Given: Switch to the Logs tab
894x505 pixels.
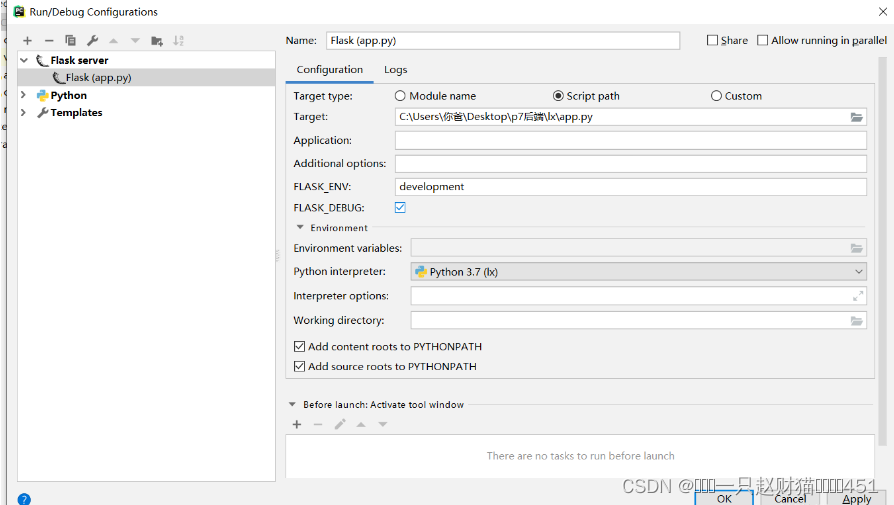Looking at the screenshot, I should click(396, 70).
